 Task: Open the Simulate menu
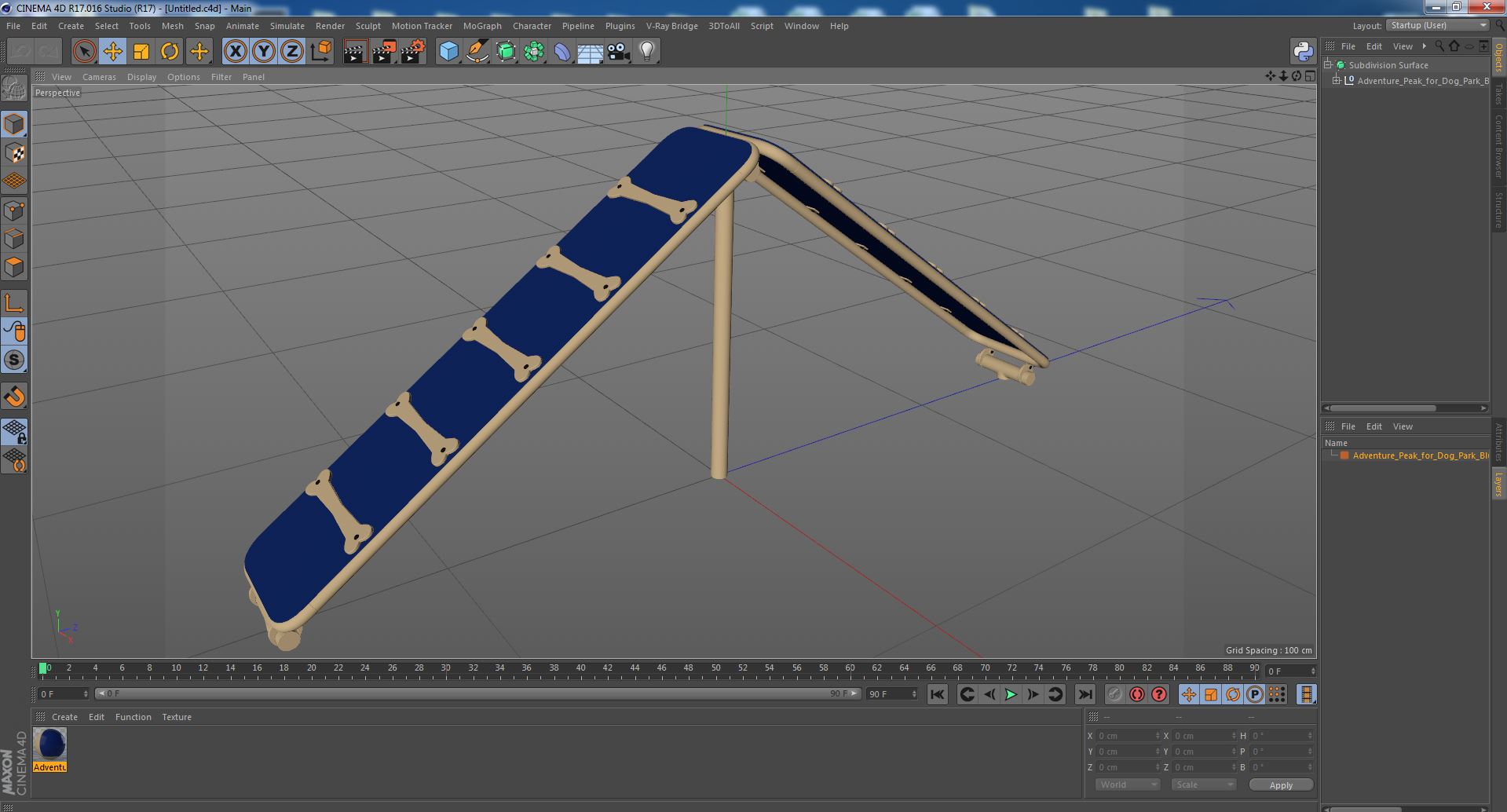(287, 26)
